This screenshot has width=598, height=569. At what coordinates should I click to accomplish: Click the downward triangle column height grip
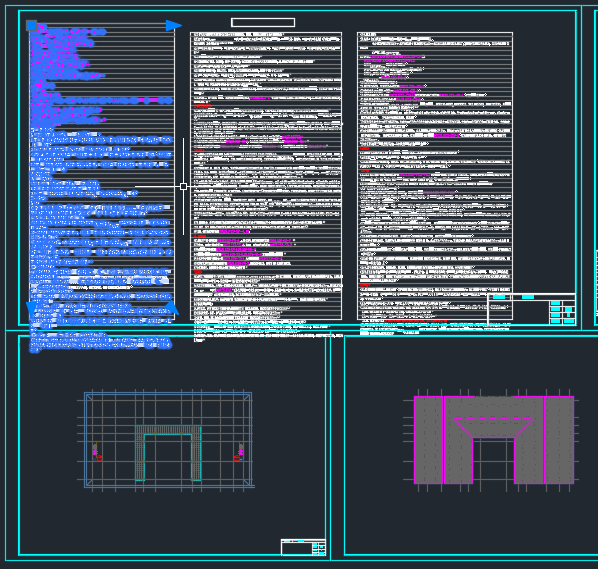coord(31,309)
